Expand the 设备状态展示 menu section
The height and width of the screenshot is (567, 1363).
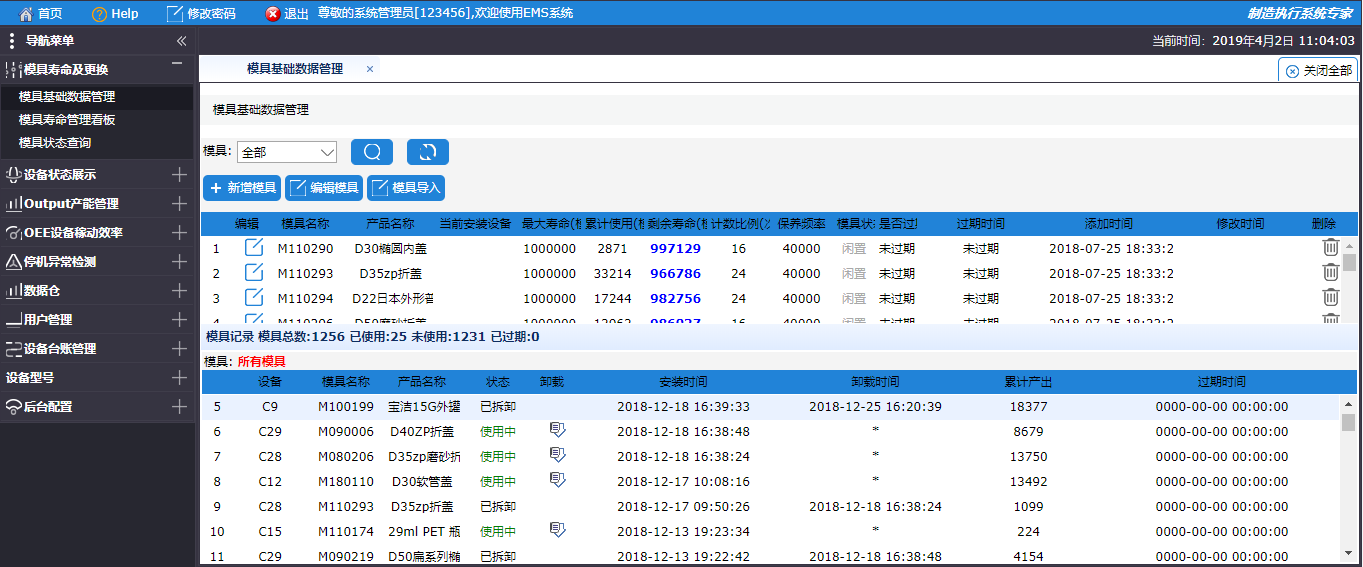[x=179, y=175]
